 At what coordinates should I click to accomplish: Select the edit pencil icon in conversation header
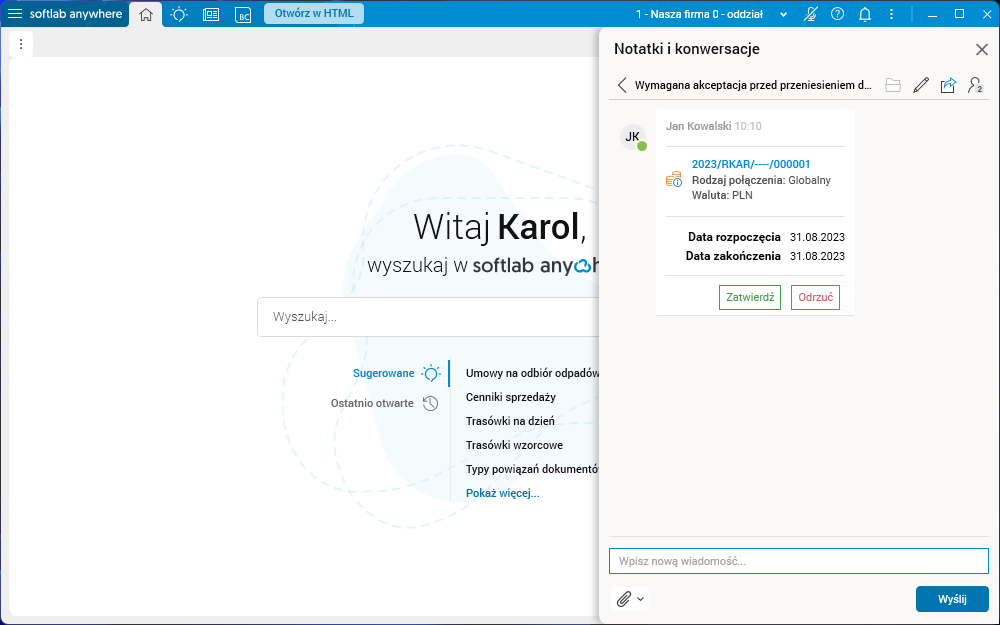(920, 85)
